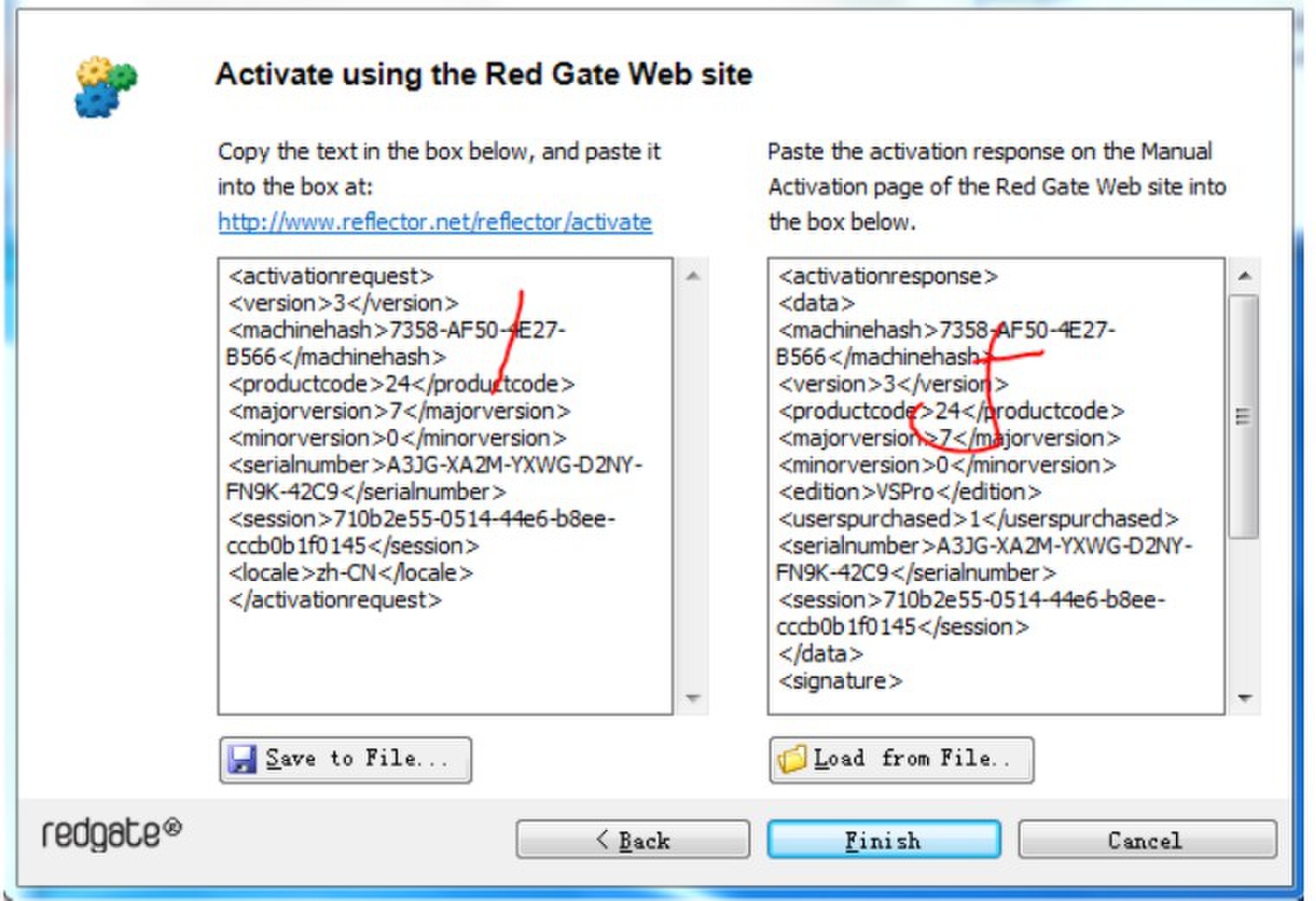Click the activation response scrollbar thumb

[x=1243, y=416]
